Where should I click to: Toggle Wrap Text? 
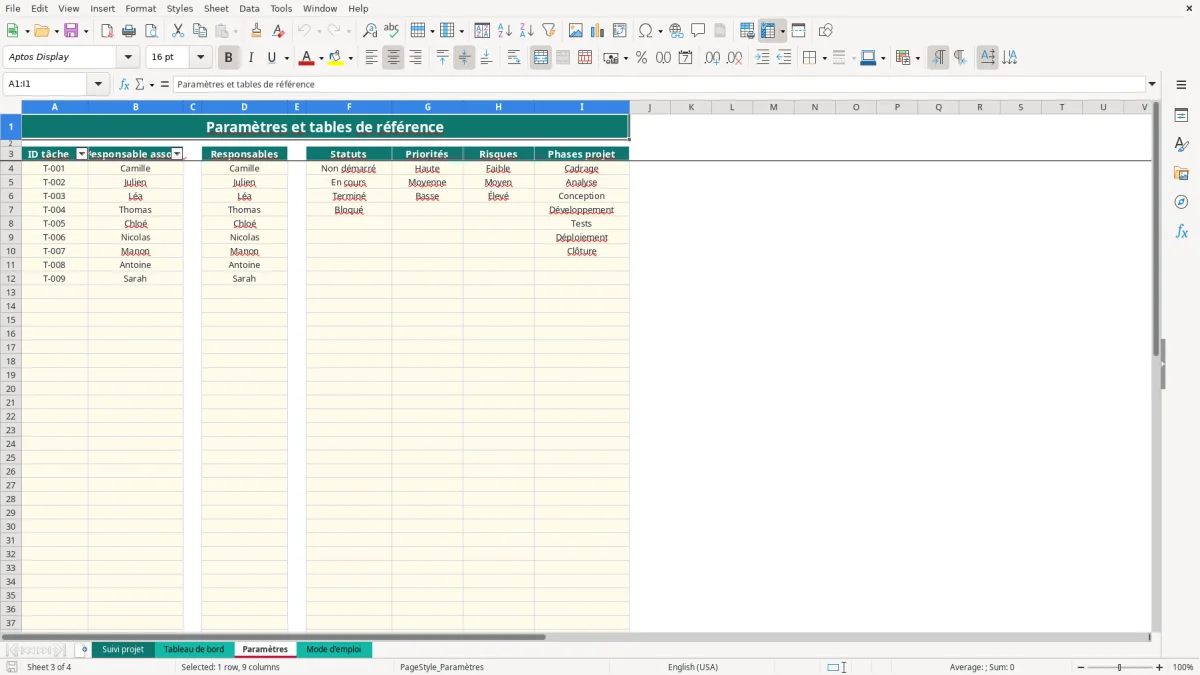point(514,58)
